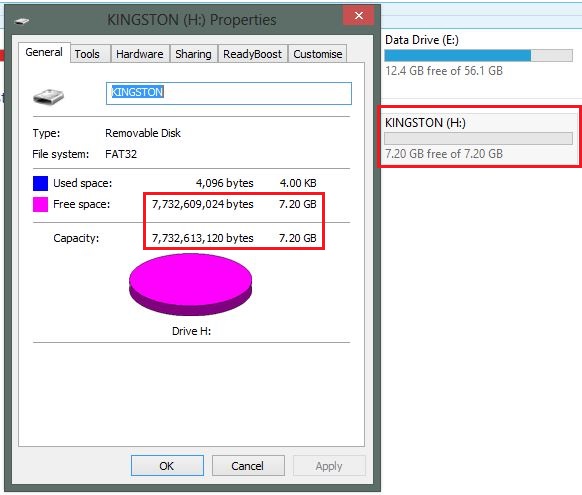Click the Data Drive (E:) usage bar
This screenshot has height=495, width=582.
tap(478, 56)
